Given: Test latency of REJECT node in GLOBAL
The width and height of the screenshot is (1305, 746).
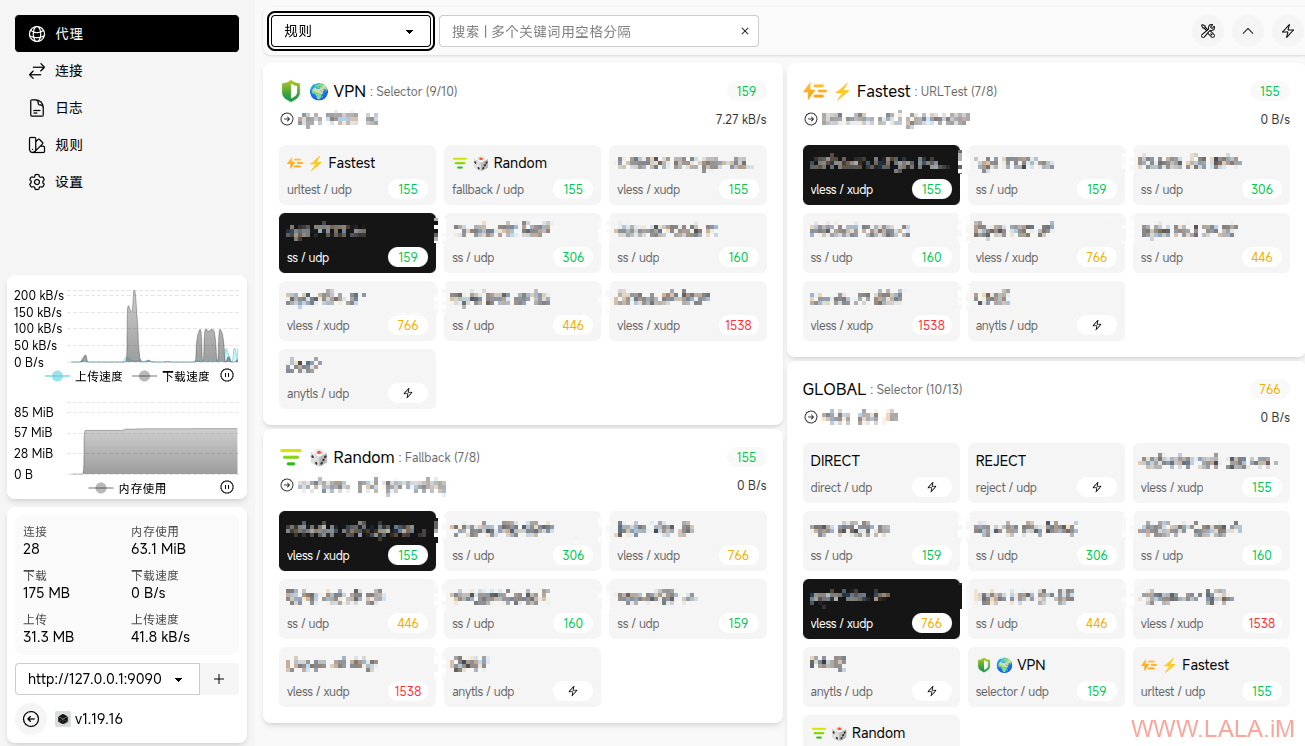Looking at the screenshot, I should 1097,488.
